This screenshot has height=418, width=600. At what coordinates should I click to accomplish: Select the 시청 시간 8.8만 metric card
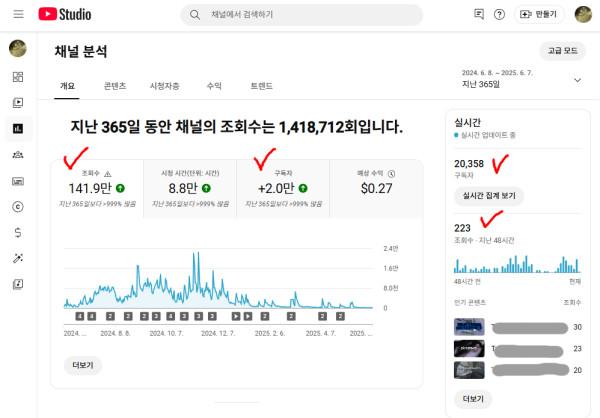tap(190, 189)
